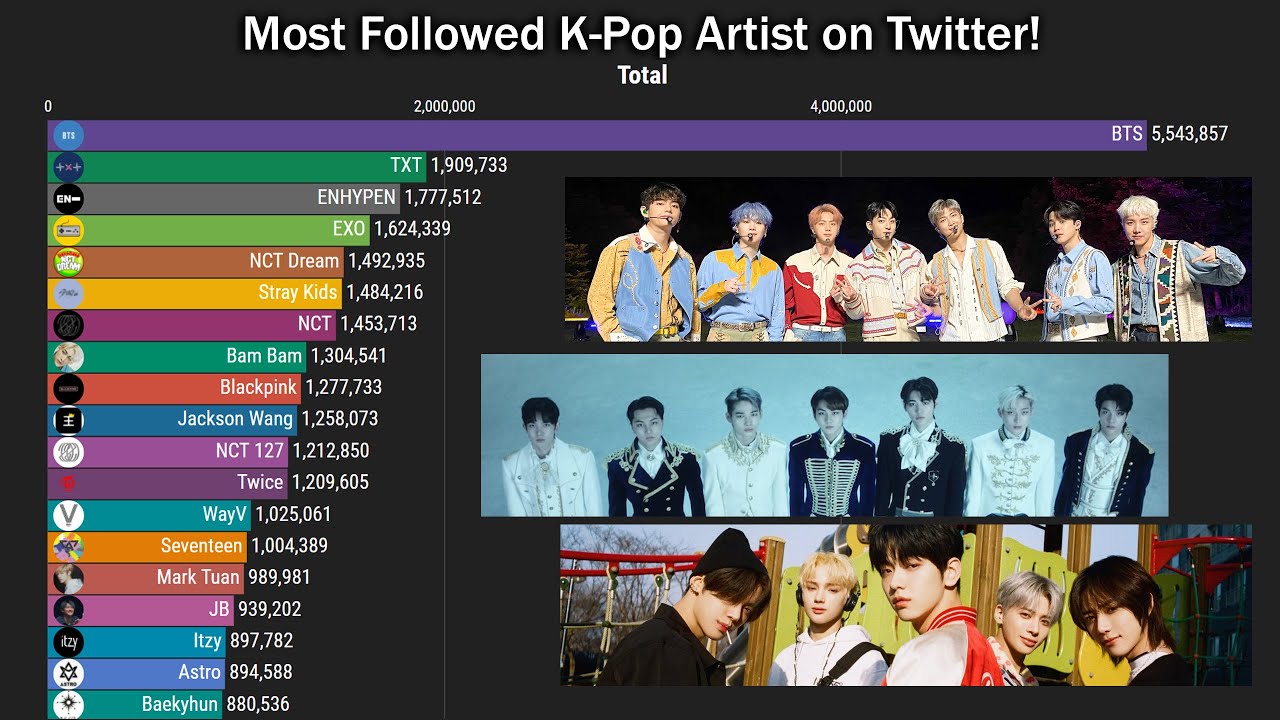This screenshot has height=720, width=1280.
Task: Click the EXO logo icon
Action: tap(68, 230)
